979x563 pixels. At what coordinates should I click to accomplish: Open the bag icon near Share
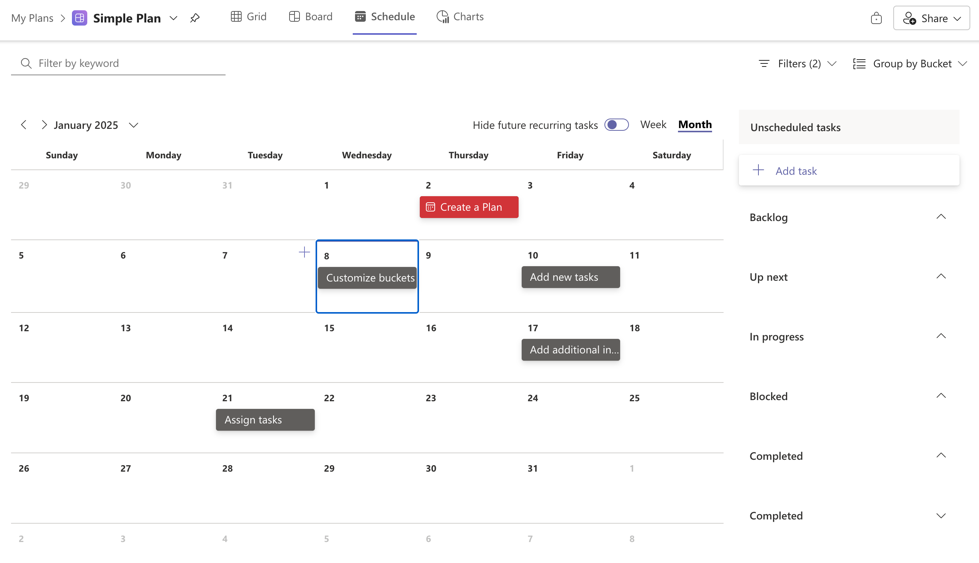tap(876, 18)
